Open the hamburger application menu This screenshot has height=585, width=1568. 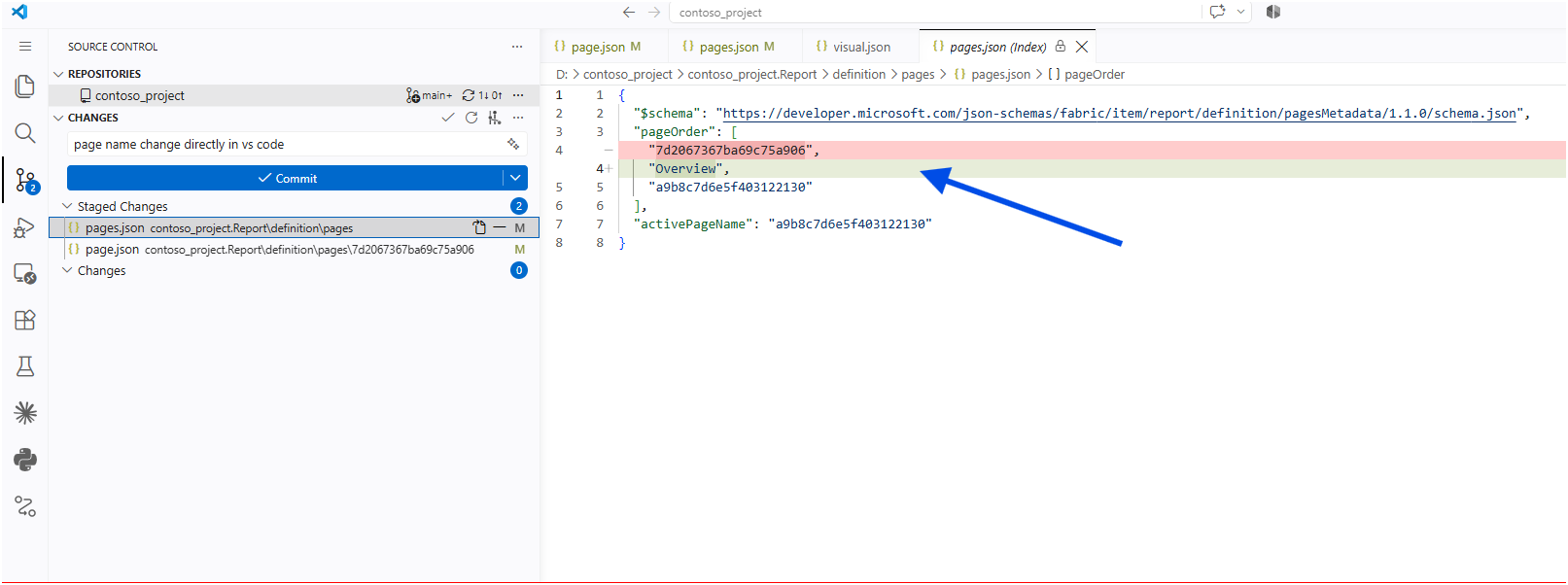tap(25, 47)
